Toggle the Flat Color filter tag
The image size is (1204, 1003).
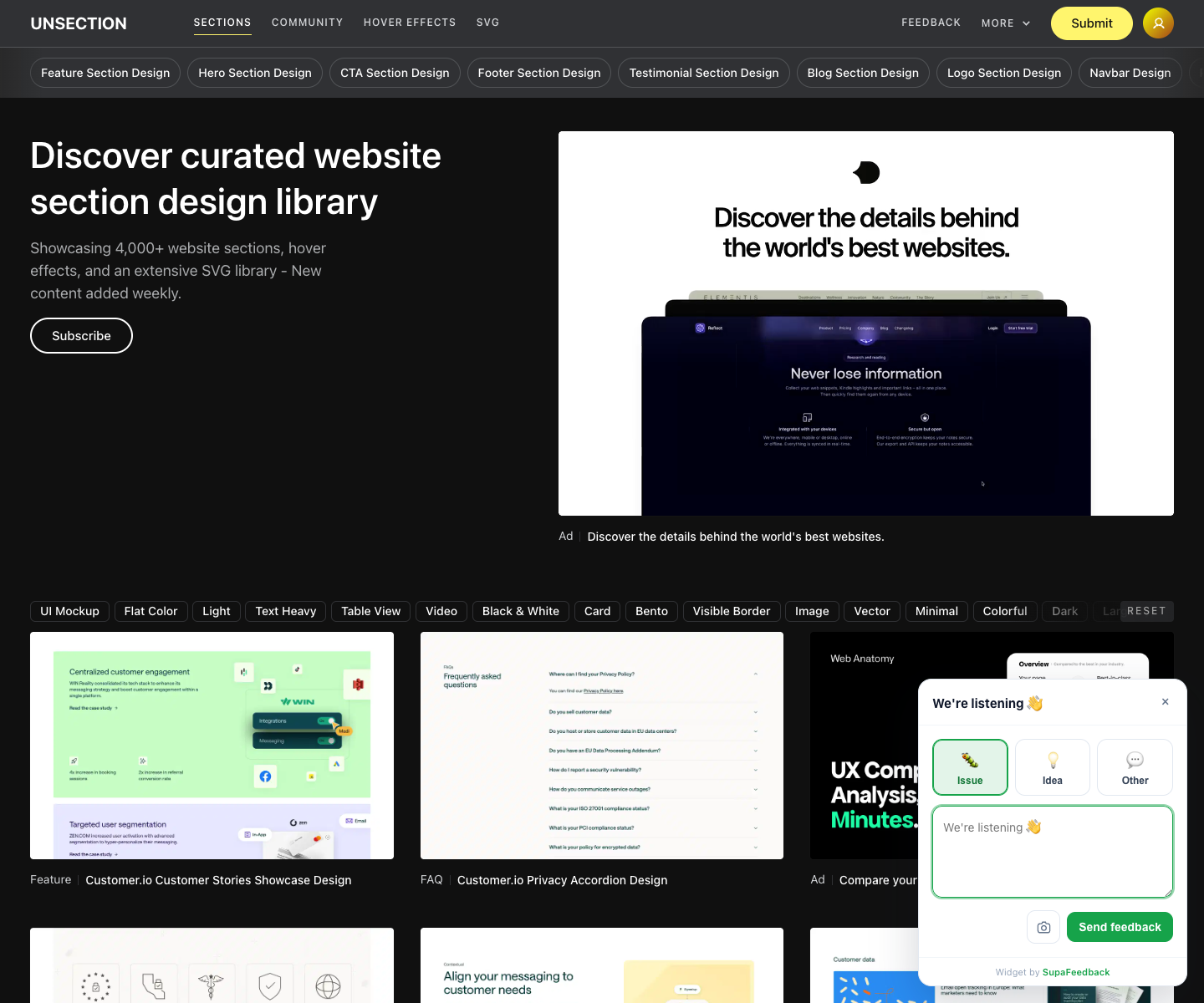tap(150, 611)
